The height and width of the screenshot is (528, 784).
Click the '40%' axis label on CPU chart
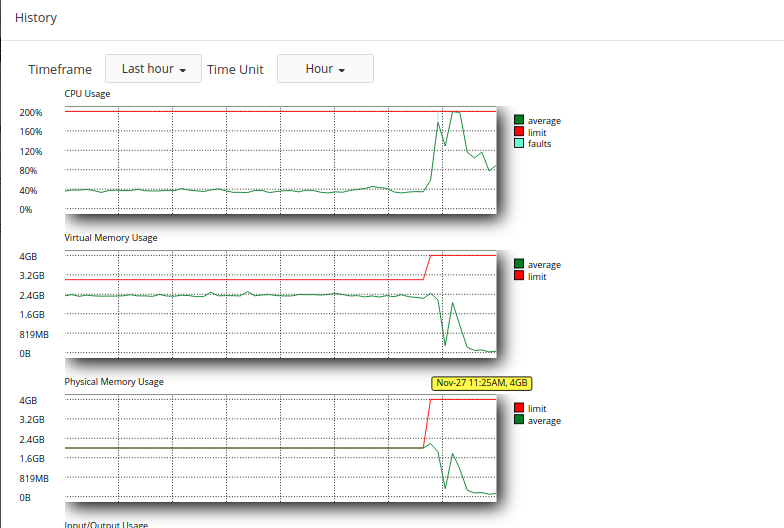[28, 190]
